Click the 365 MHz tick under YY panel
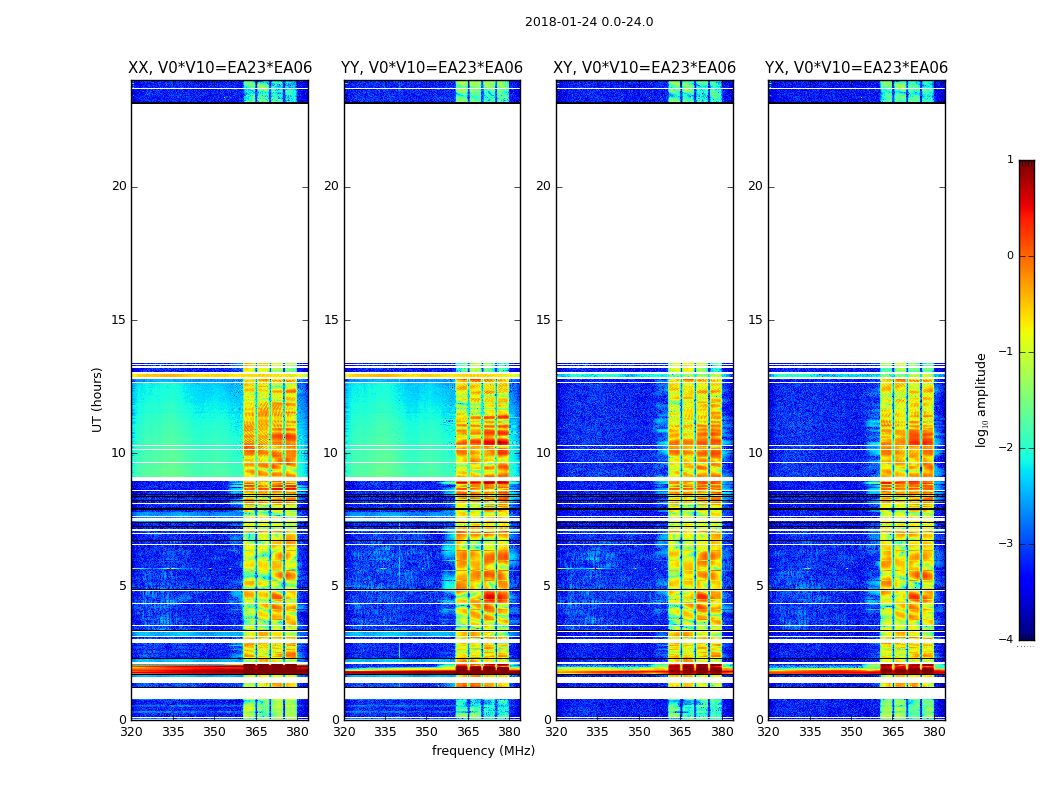Viewport: 1050px width, 800px height. click(x=468, y=731)
